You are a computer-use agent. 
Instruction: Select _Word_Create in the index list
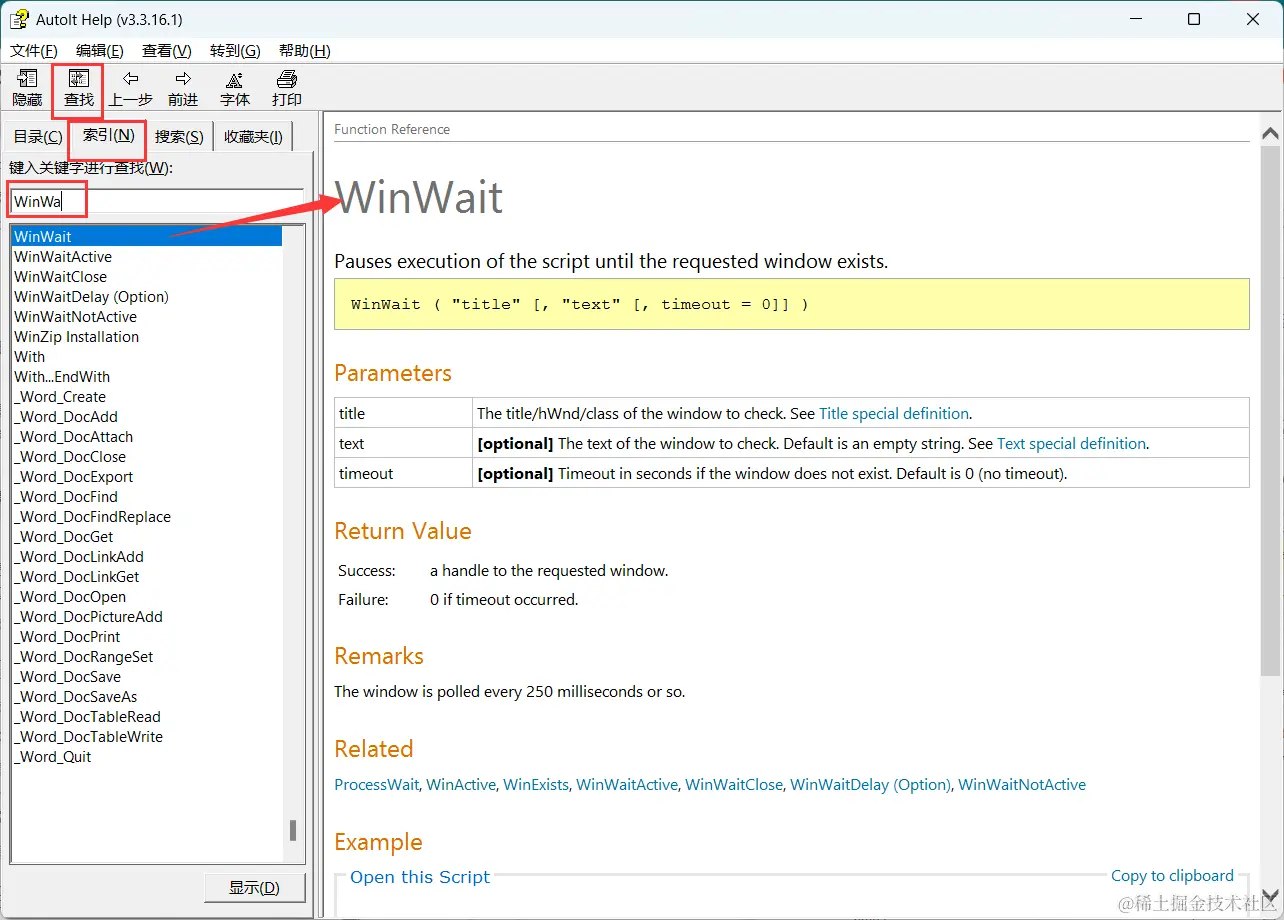(60, 397)
